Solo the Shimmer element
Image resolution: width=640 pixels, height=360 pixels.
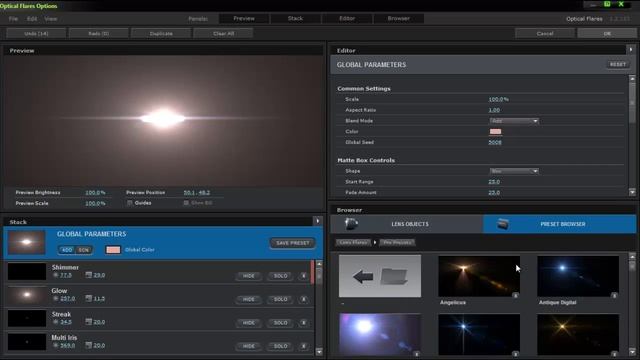coord(280,276)
